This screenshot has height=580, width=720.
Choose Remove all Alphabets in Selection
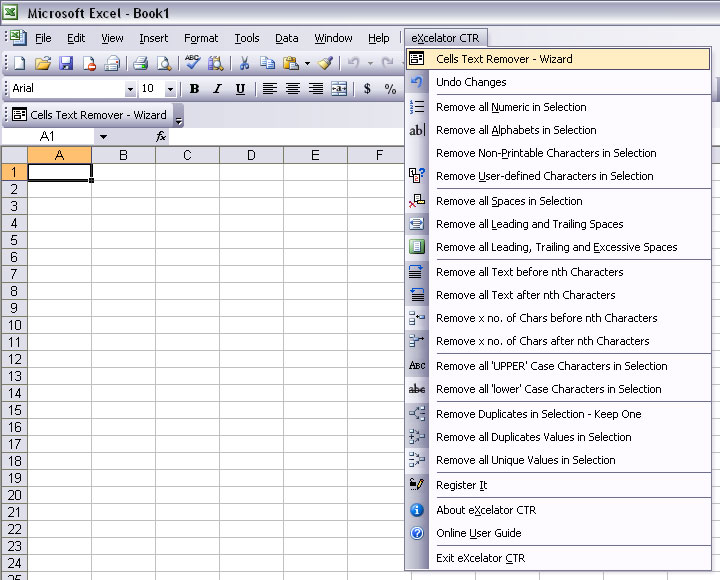click(558, 130)
